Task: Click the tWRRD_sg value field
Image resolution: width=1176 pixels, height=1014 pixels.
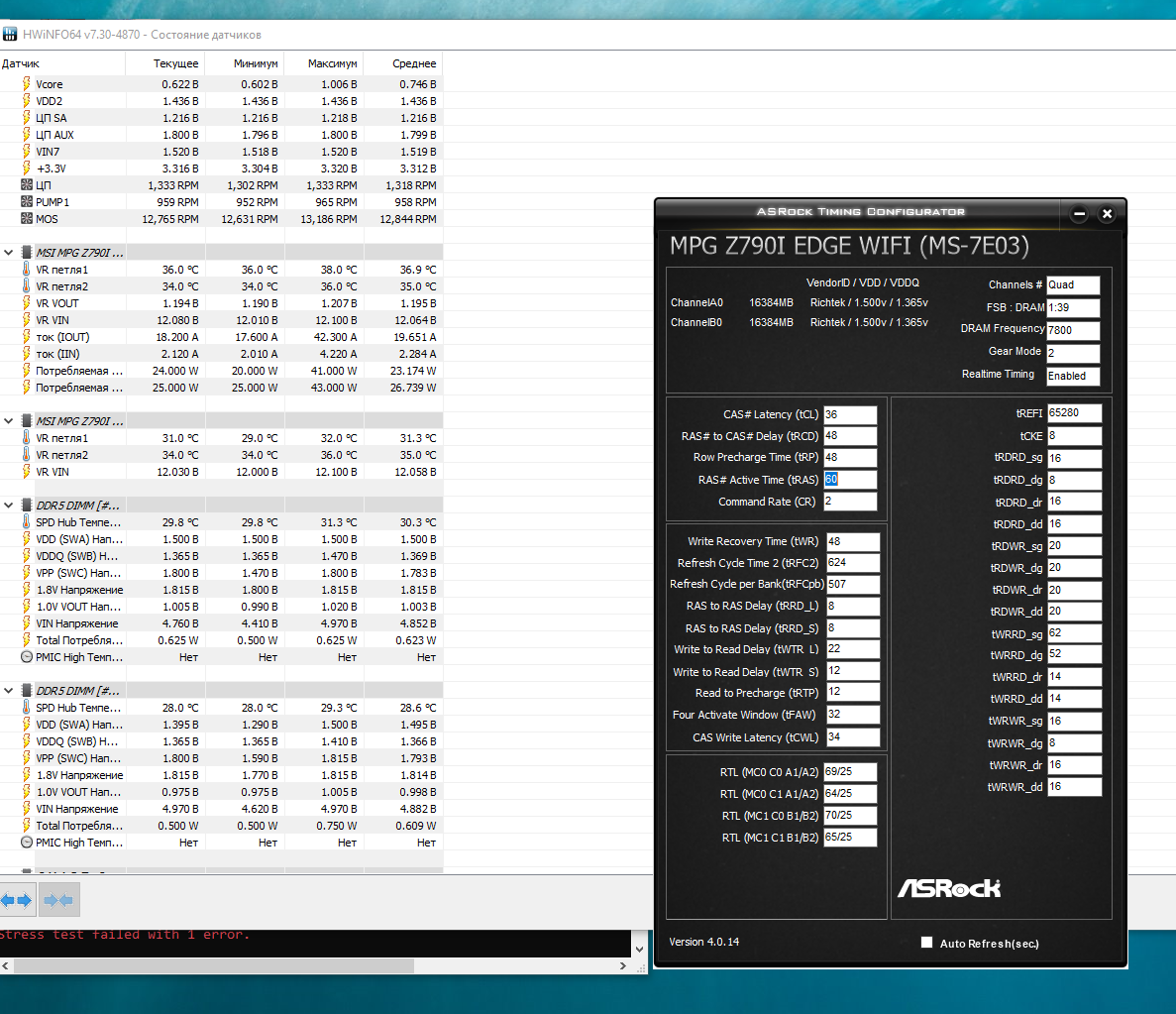Action: pyautogui.click(x=1074, y=633)
